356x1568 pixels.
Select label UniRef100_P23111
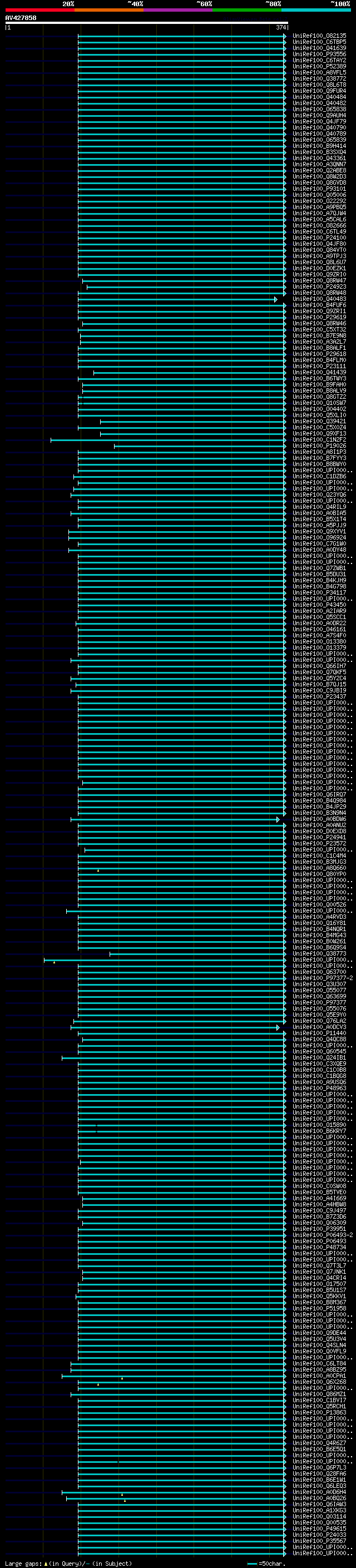pos(319,366)
